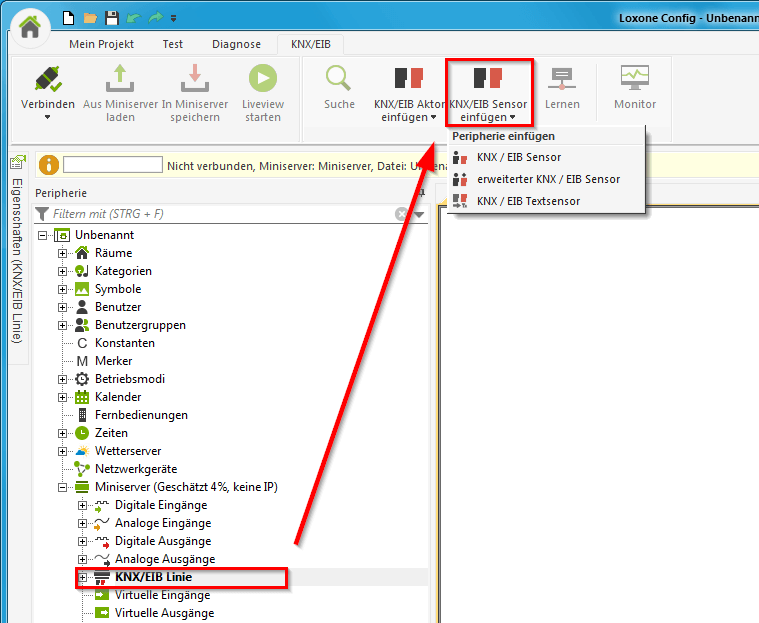Screen dimensions: 759x623
Task: Switch to the Mein Projekt tab
Action: 101,44
